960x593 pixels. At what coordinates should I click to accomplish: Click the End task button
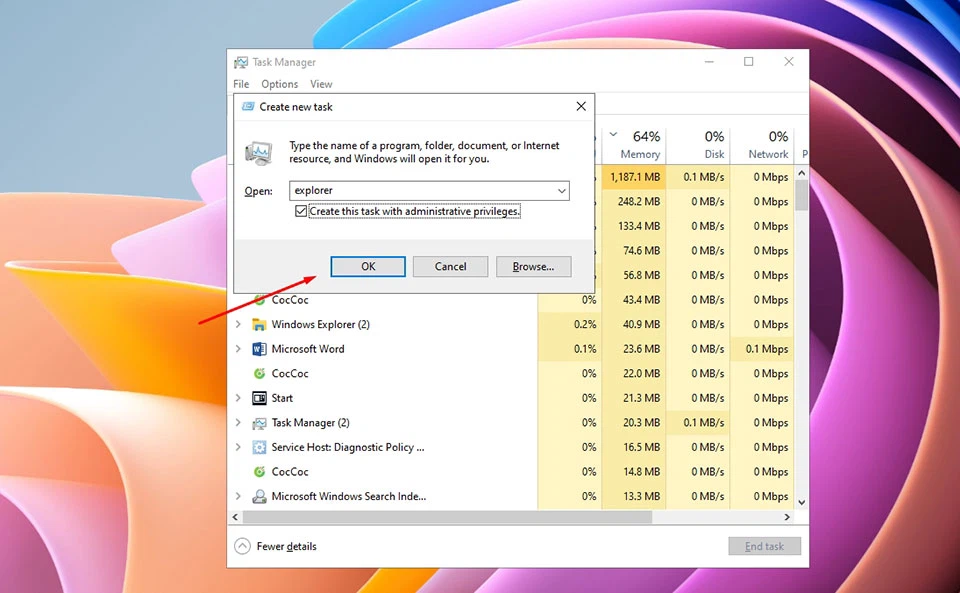[x=764, y=546]
